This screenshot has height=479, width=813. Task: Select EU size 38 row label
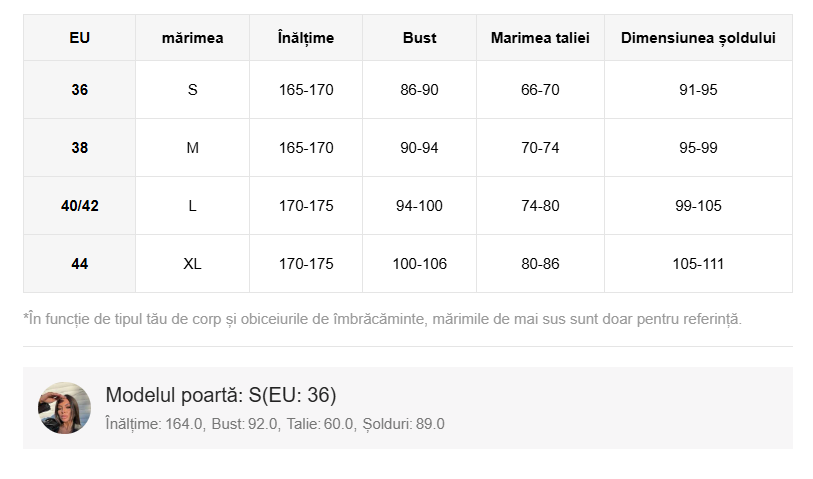point(80,148)
